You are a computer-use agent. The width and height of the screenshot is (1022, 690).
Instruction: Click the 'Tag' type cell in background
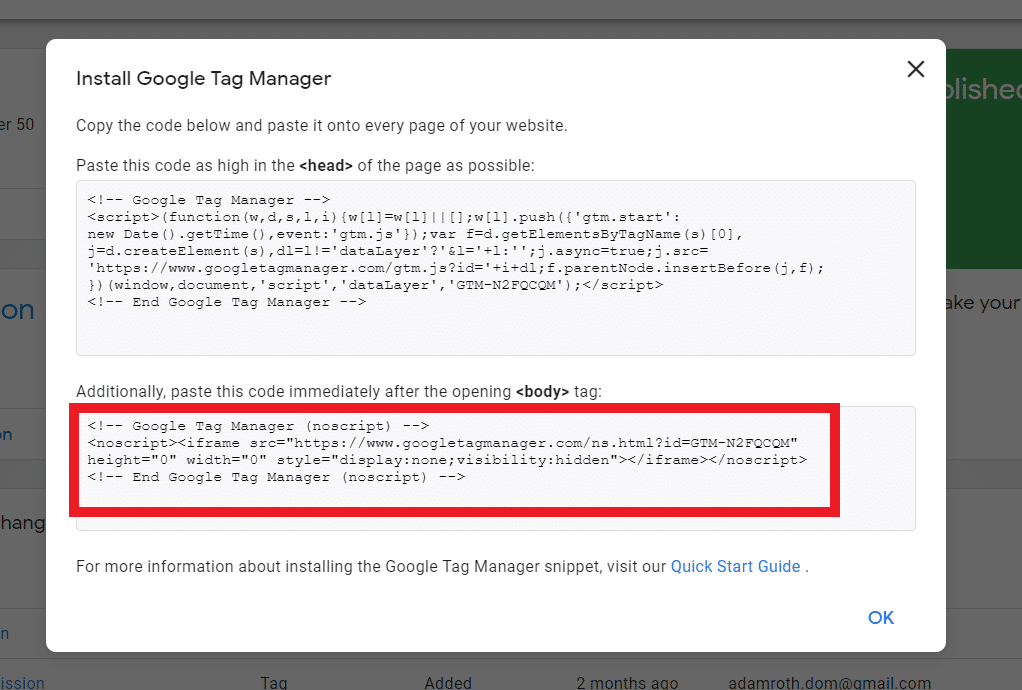(273, 683)
